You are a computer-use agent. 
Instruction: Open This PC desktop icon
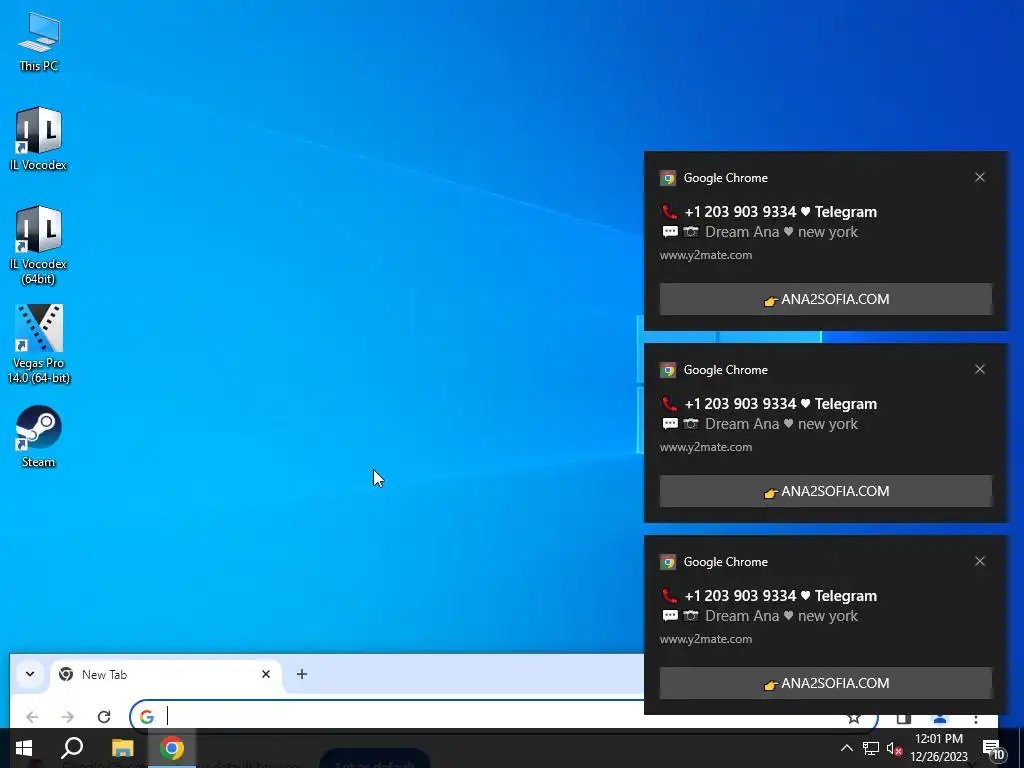coord(39,41)
